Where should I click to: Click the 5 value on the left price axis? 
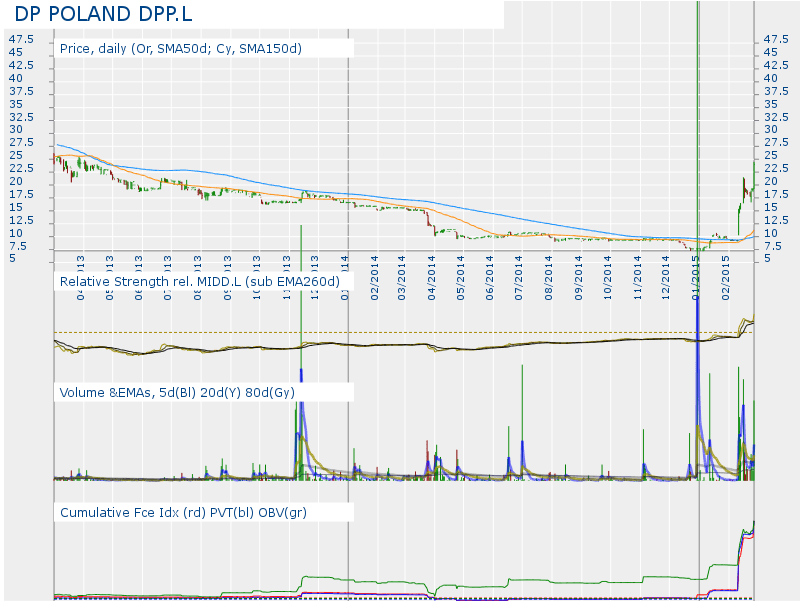(12, 258)
